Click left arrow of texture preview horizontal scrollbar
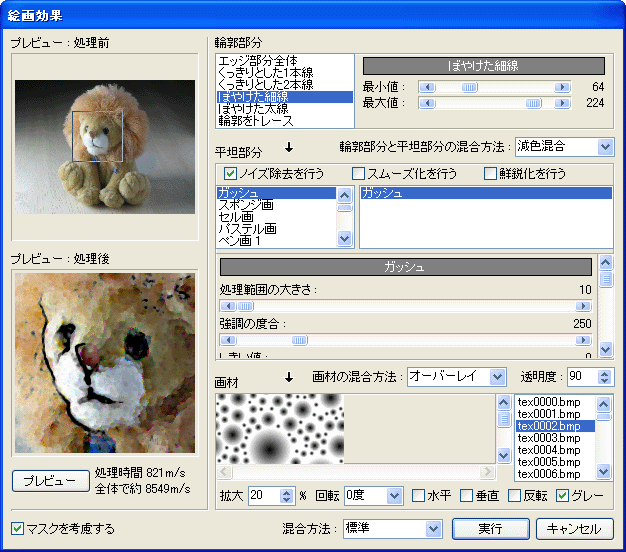 coord(224,472)
